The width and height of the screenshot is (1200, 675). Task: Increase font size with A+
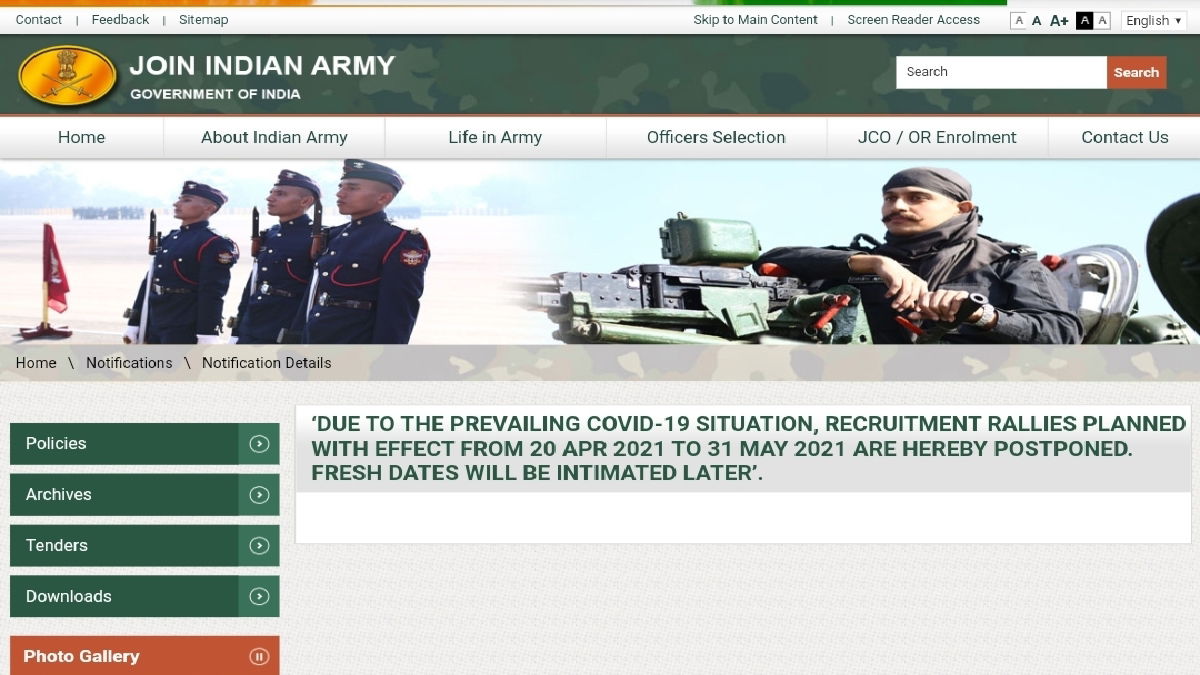[x=1059, y=21]
